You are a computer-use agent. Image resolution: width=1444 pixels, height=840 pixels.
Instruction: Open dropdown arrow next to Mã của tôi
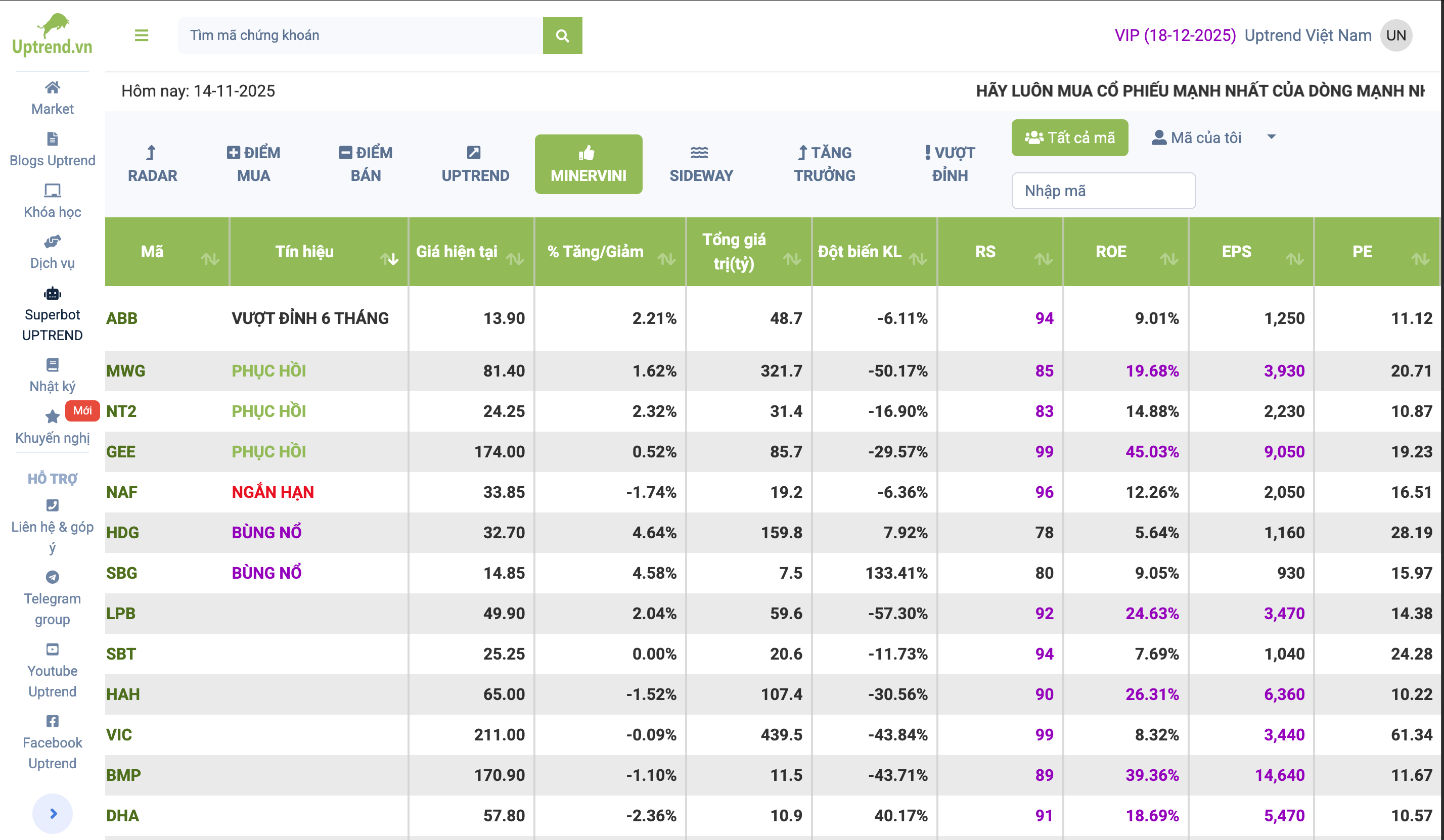1271,137
